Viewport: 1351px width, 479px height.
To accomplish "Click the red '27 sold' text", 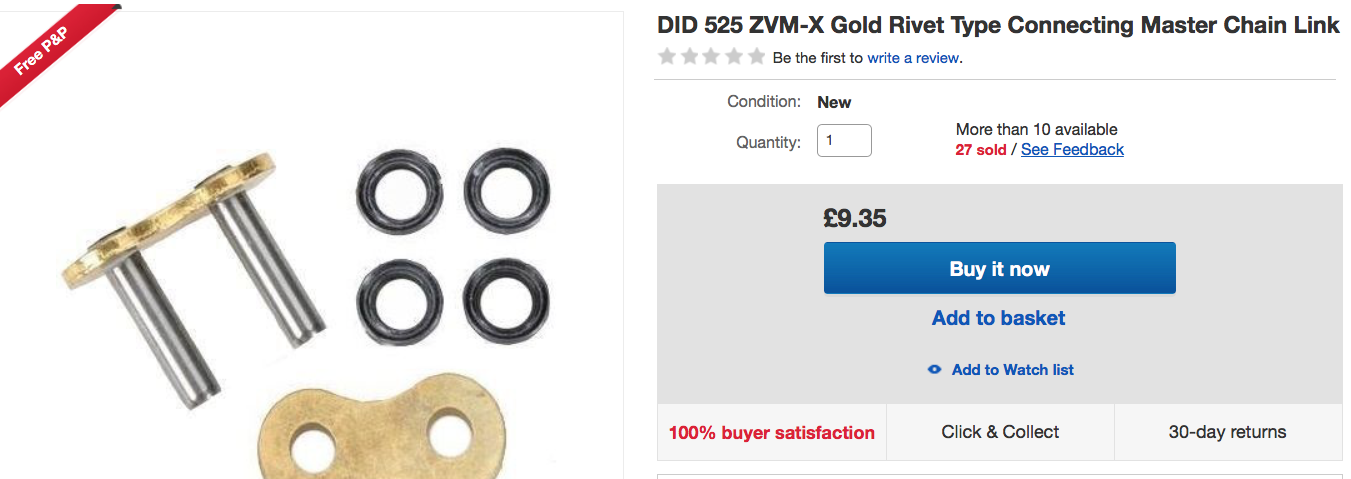I will click(x=980, y=150).
